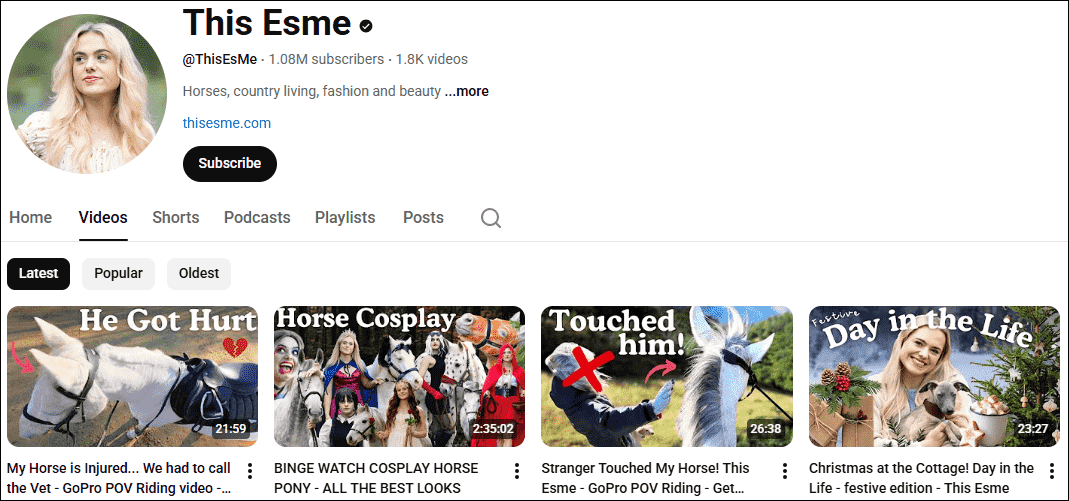Switch to the Posts tab
1069x501 pixels.
tap(423, 217)
